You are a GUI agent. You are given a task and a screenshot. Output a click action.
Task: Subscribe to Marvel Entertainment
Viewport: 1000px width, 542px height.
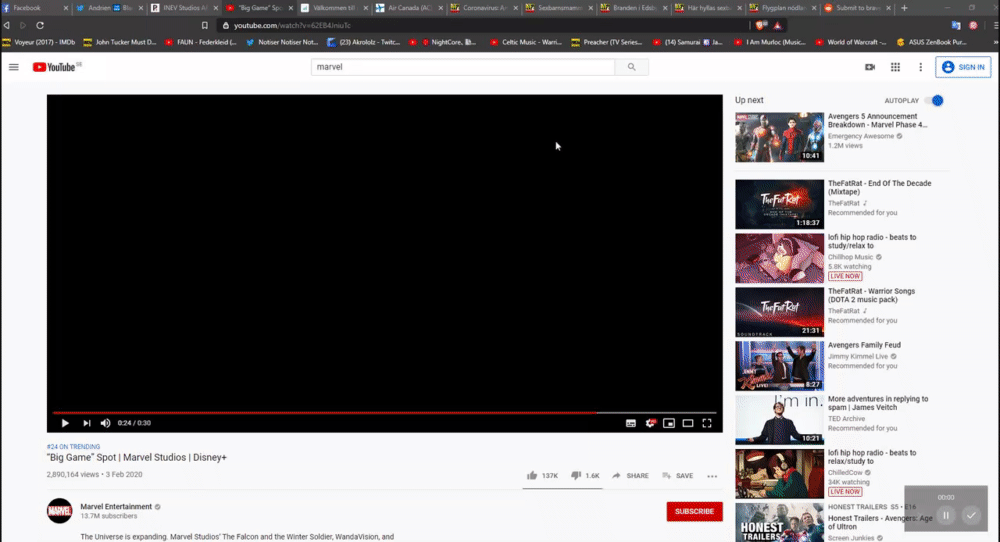tap(695, 511)
